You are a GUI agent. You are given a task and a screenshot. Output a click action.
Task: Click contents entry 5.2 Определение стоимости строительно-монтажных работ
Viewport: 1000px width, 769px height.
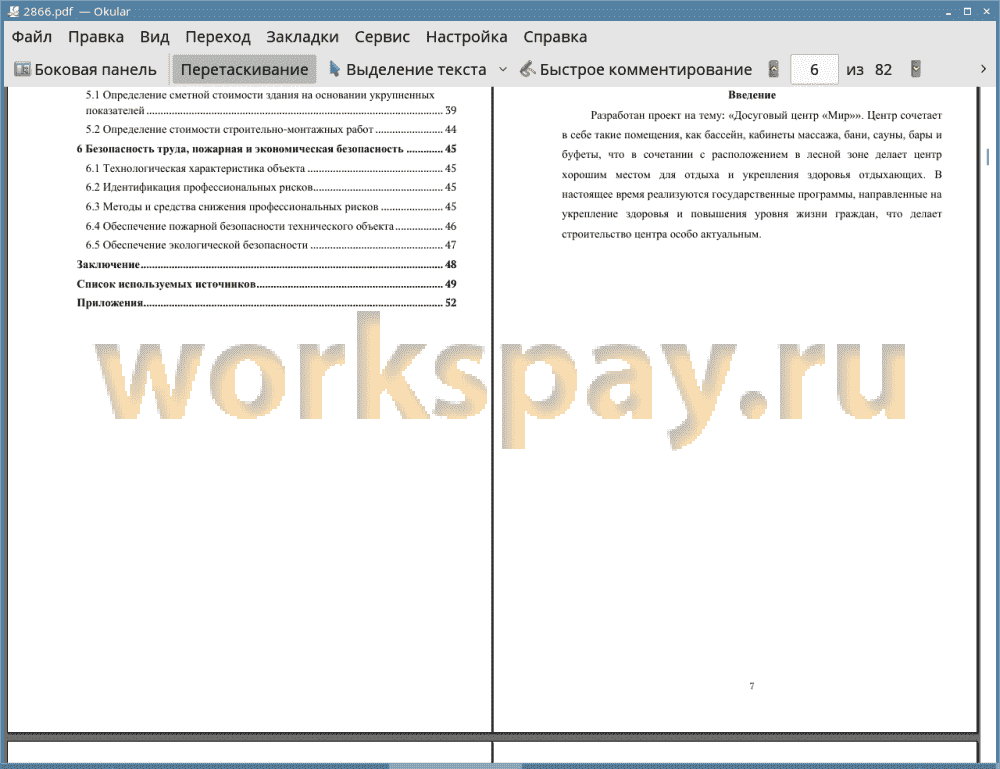[270, 129]
